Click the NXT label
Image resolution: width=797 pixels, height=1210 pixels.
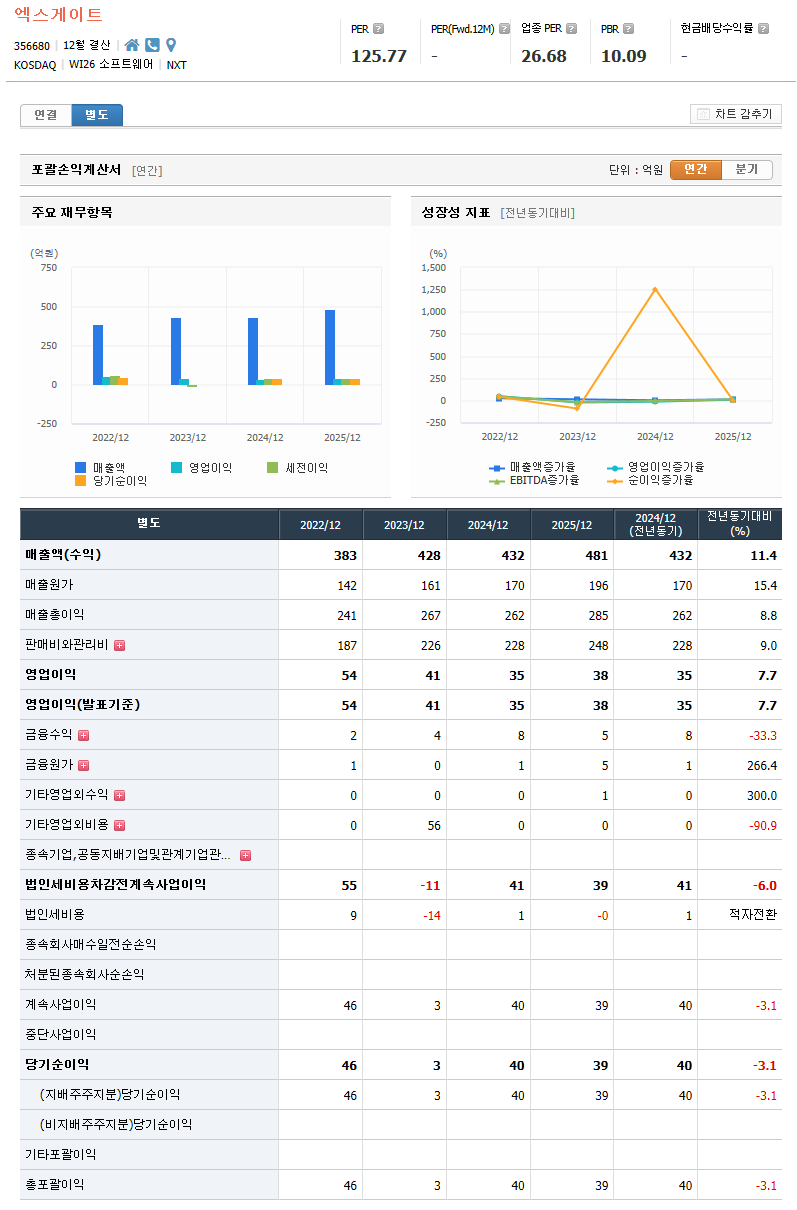pos(176,65)
